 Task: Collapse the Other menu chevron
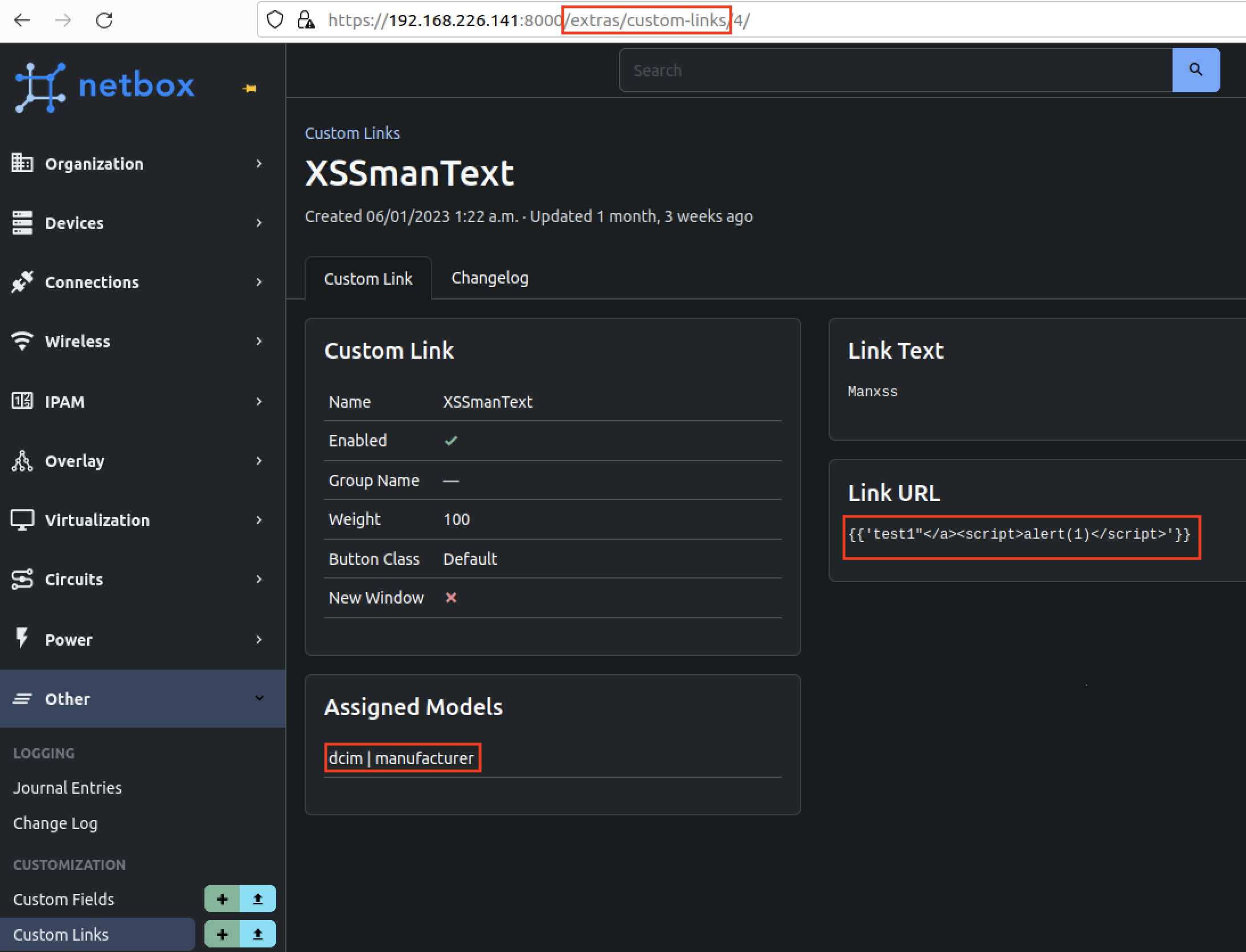click(x=259, y=698)
